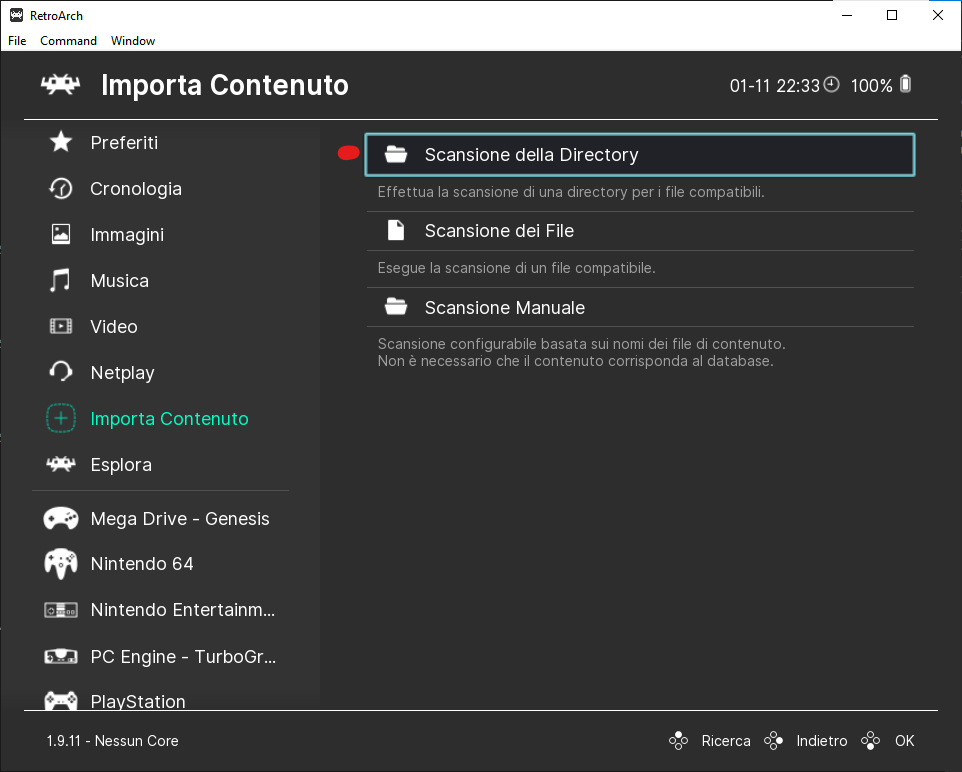Click the OK button label
The height and width of the screenshot is (772, 962).
coord(904,741)
